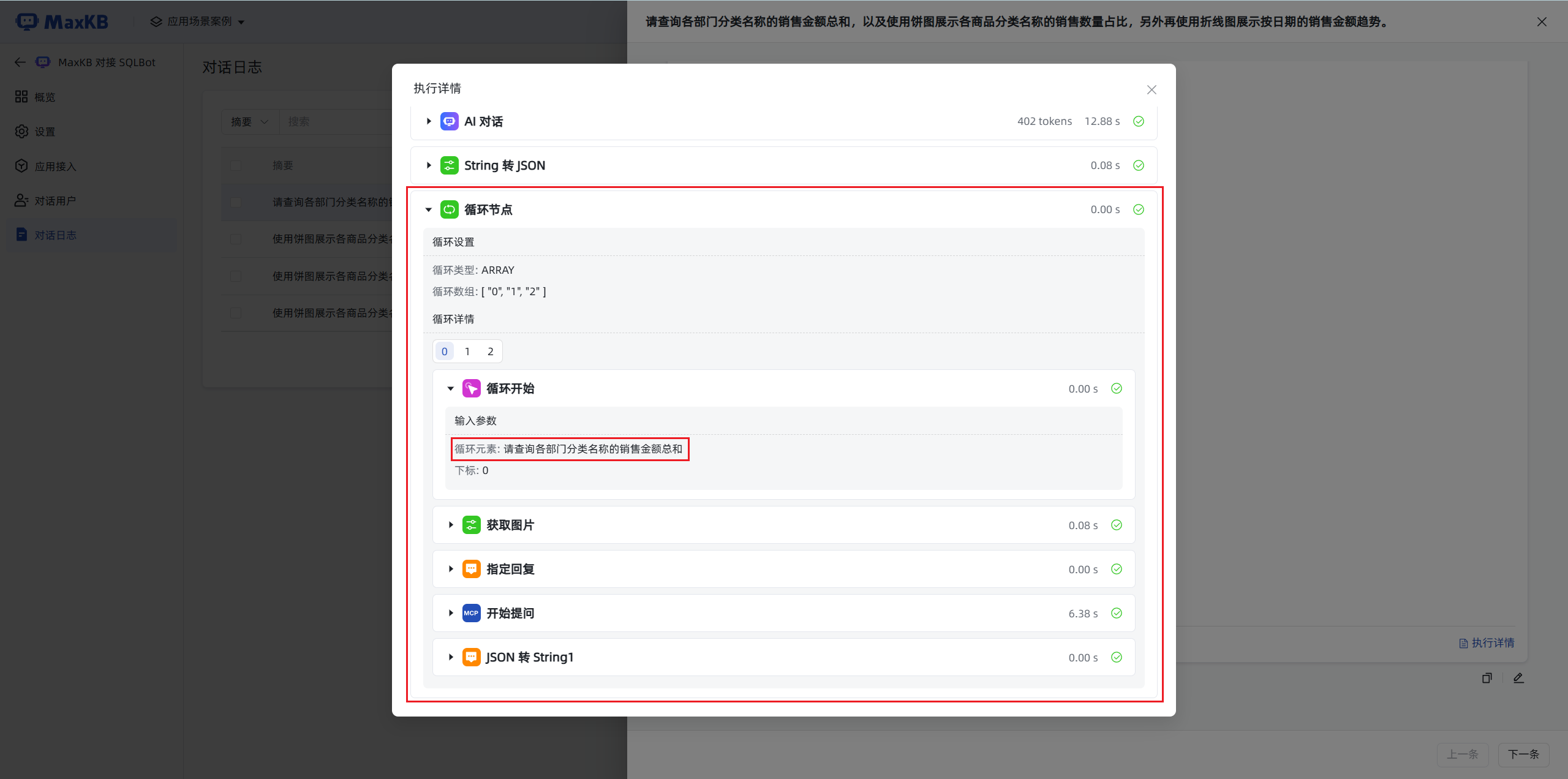Click the AI 对话 node icon

click(449, 121)
